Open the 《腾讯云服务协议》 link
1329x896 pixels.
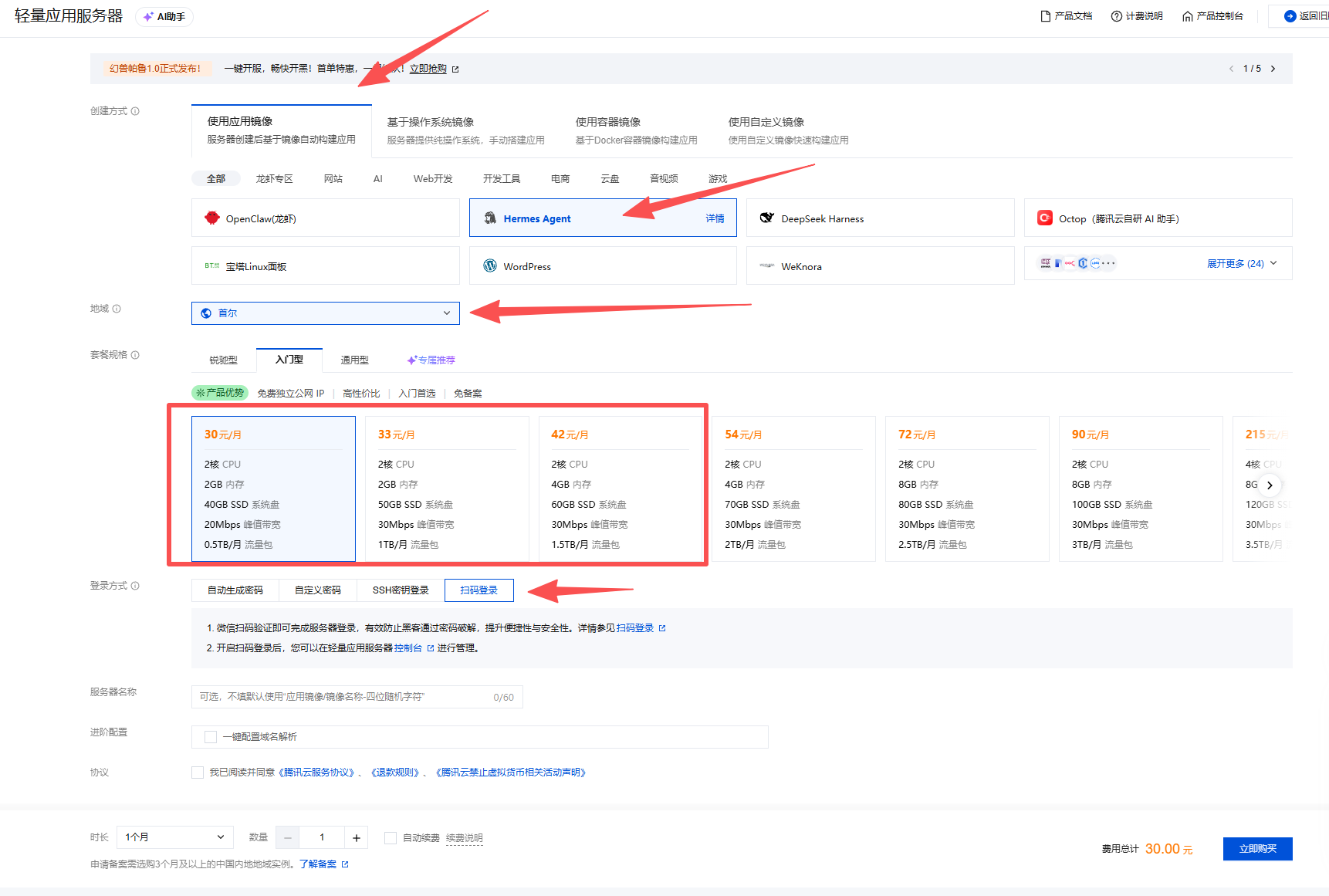316,773
